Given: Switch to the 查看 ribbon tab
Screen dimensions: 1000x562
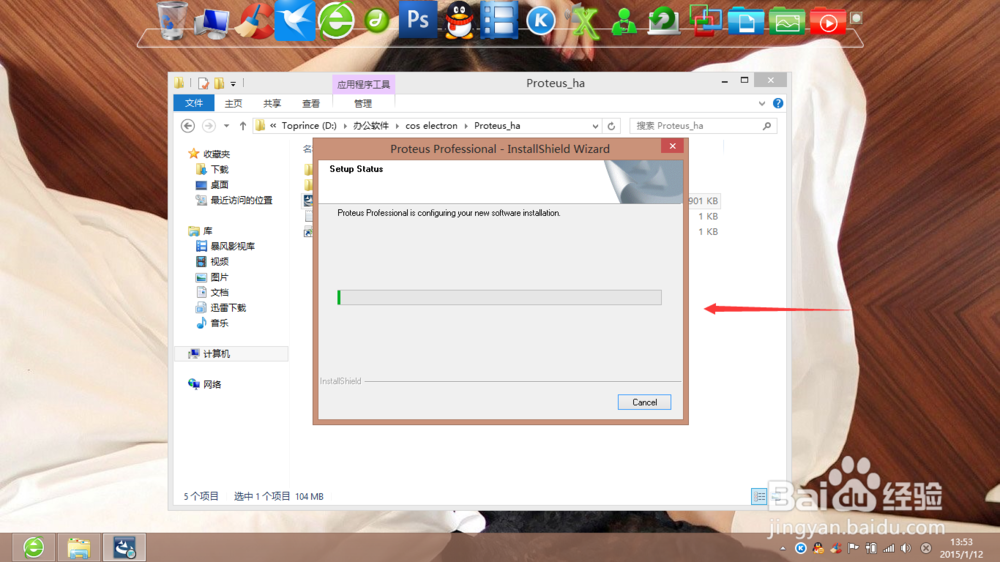Looking at the screenshot, I should click(311, 103).
